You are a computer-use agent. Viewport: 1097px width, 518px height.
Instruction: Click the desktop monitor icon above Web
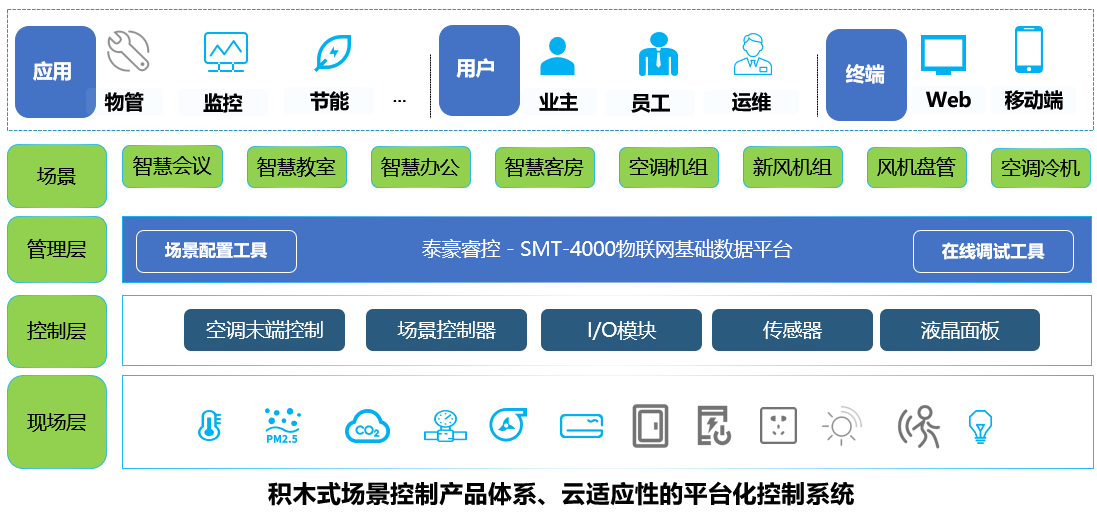pos(943,55)
